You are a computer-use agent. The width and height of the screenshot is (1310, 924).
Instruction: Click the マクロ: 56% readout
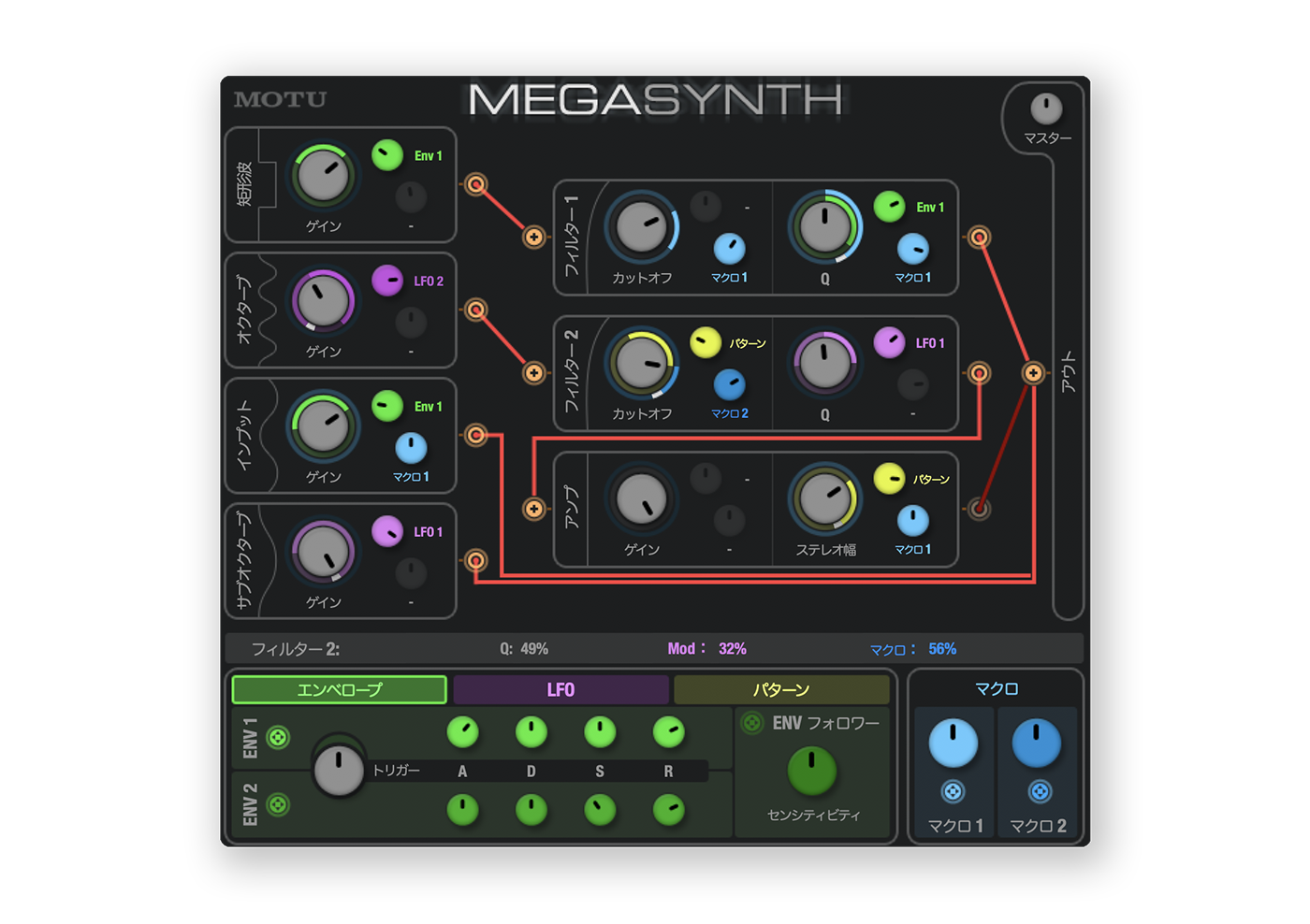[913, 649]
